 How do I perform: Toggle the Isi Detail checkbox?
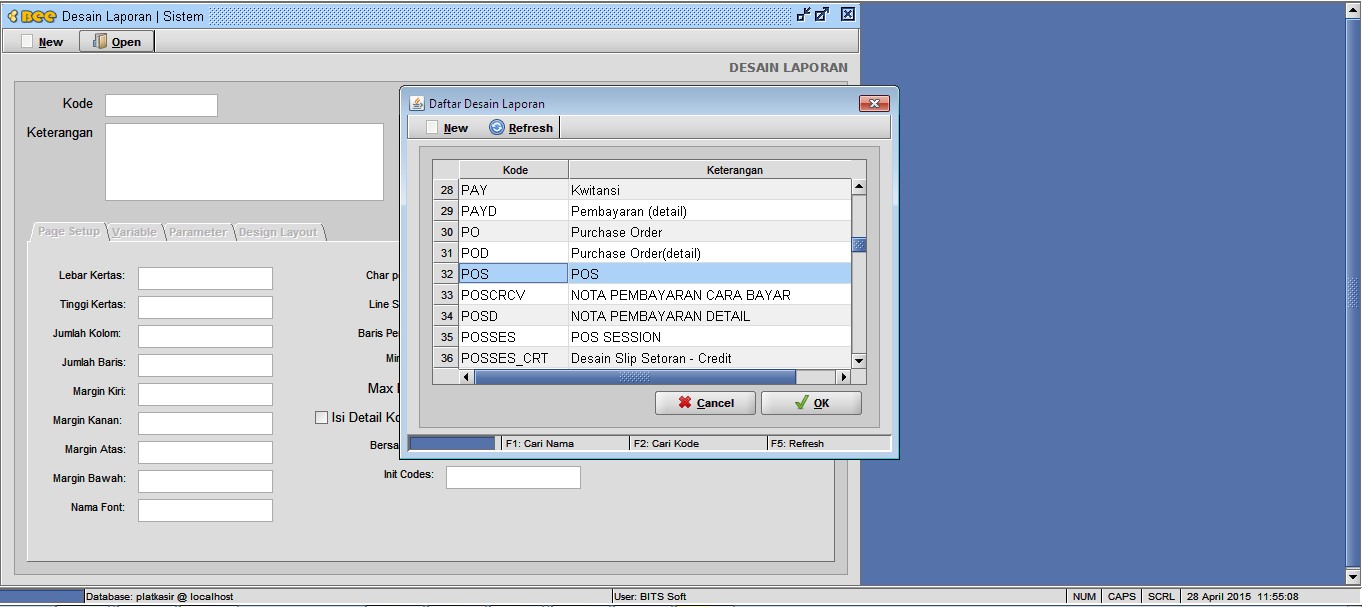[321, 418]
